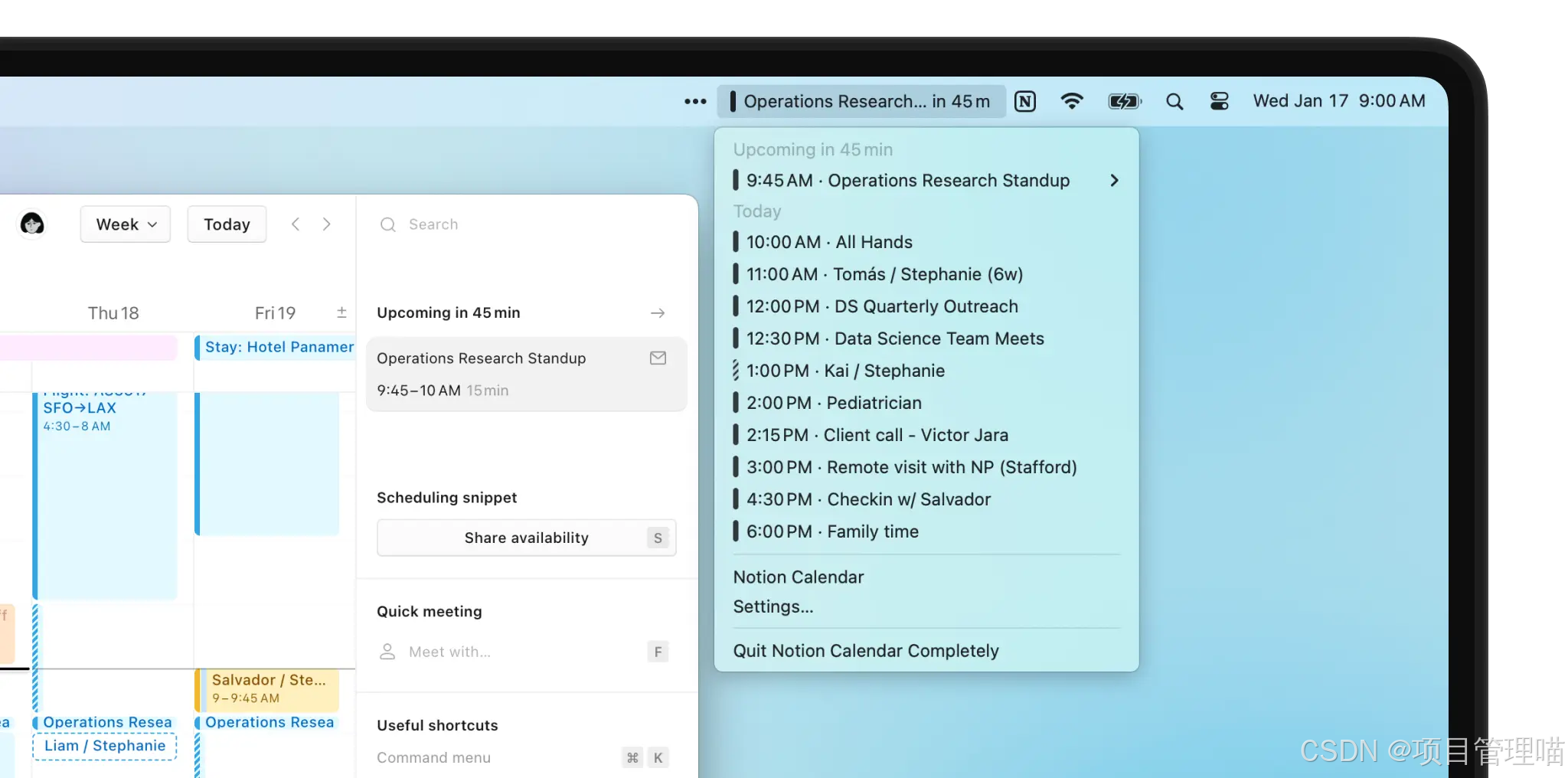The image size is (1568, 778).
Task: Open the Operations Research Standup event card
Action: tap(527, 374)
